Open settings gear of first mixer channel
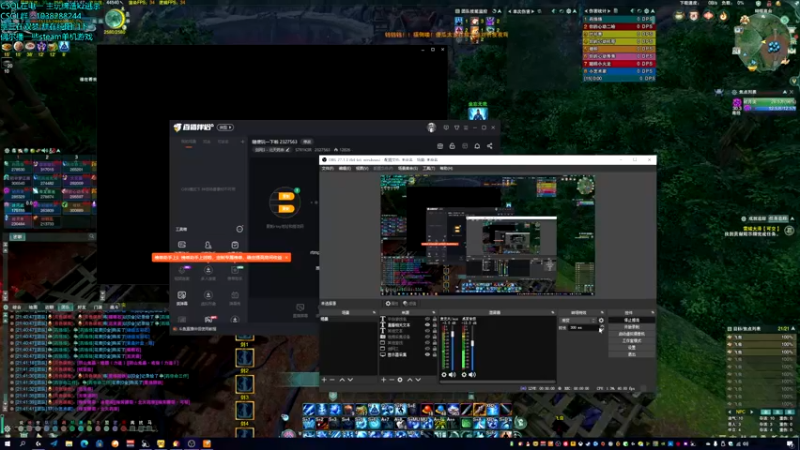 pos(444,374)
